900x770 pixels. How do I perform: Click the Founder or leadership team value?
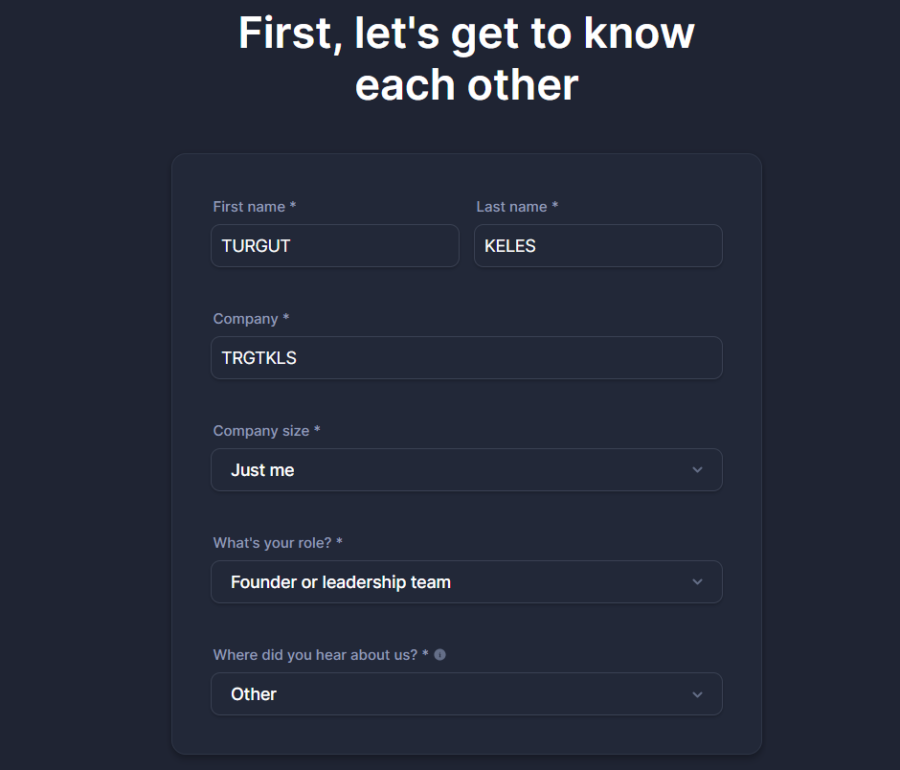340,582
